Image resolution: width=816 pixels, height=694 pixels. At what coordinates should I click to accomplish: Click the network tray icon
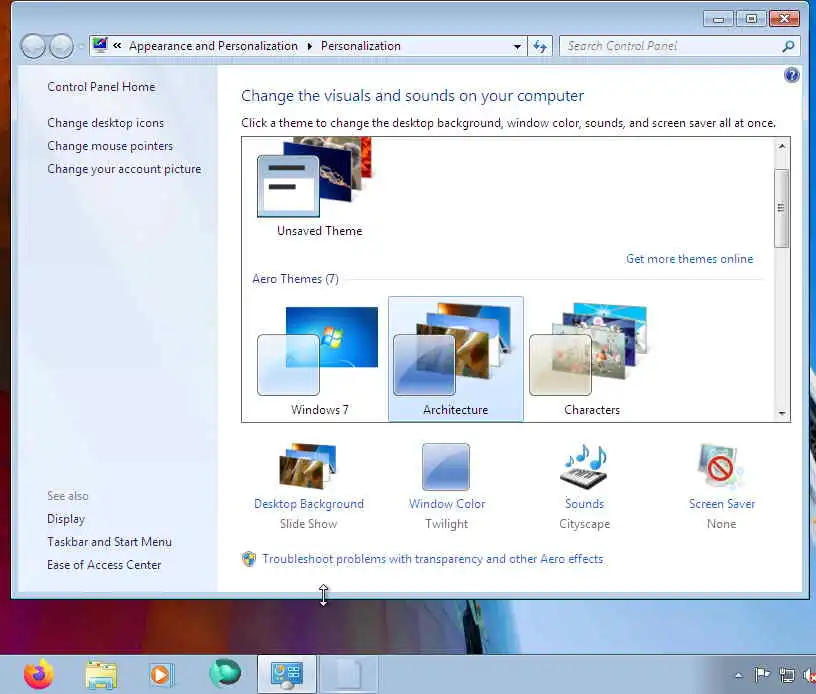click(787, 675)
